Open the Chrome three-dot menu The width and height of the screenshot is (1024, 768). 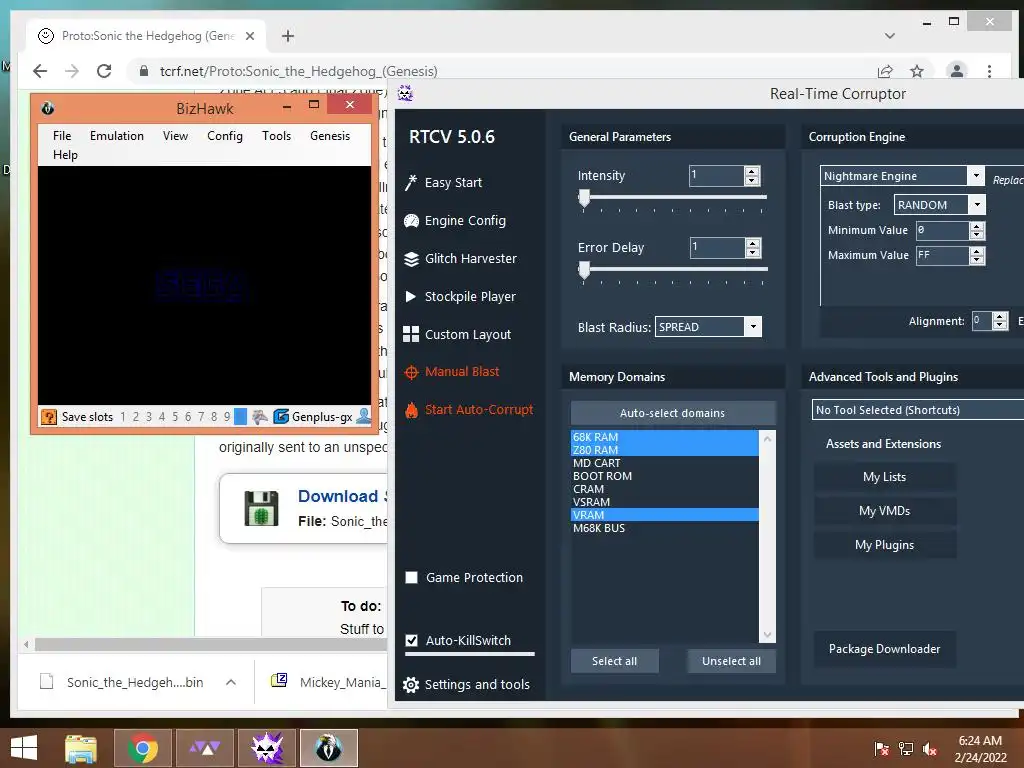[989, 71]
